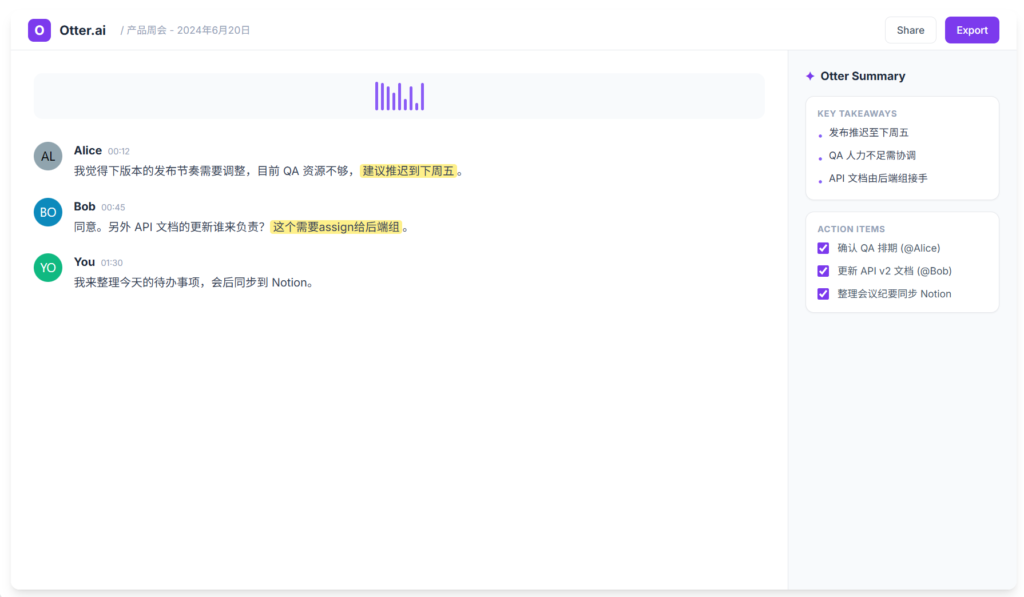Jump to Bob's 00:45 timestamp
1024x597 pixels.
point(113,208)
